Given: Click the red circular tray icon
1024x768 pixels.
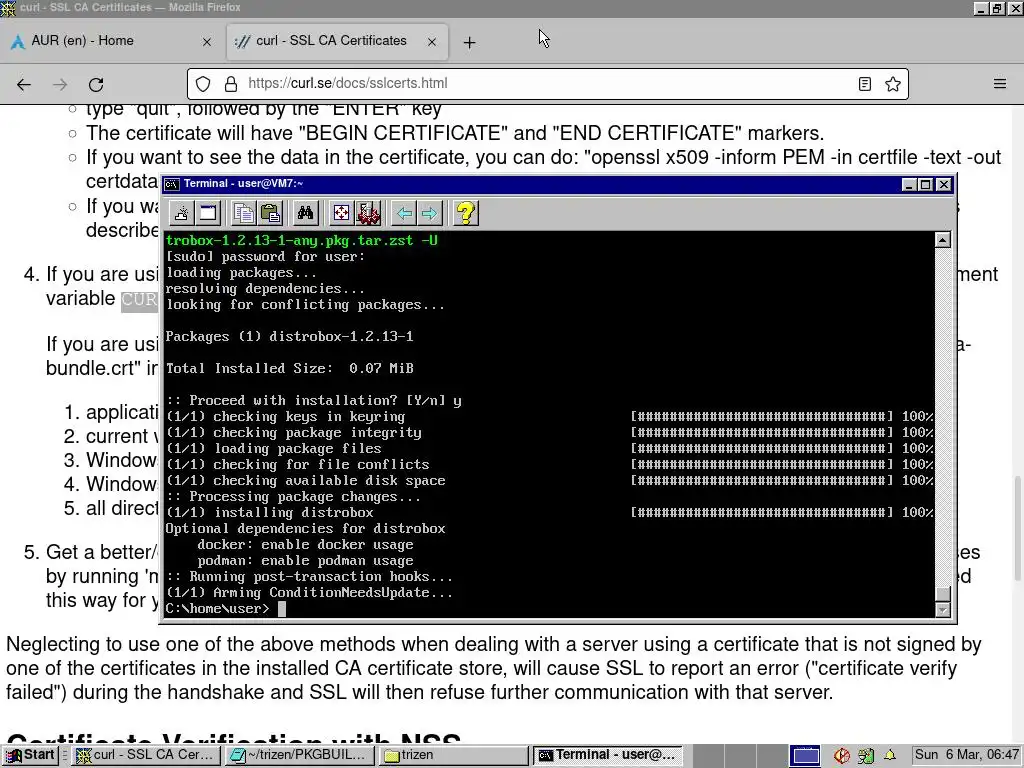Looking at the screenshot, I should [841, 756].
